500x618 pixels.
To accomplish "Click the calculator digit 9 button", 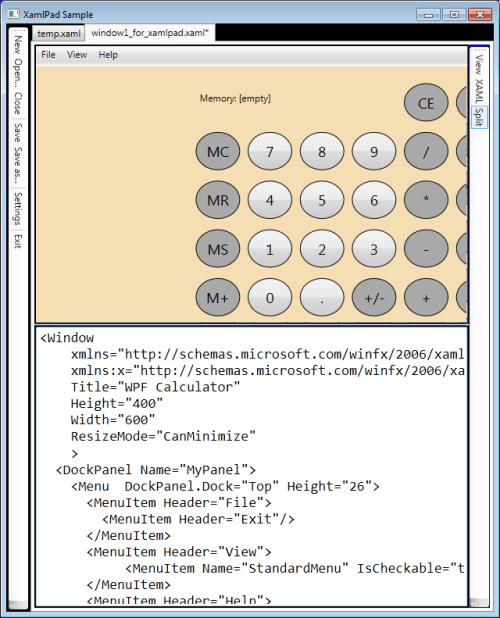I will 374,152.
